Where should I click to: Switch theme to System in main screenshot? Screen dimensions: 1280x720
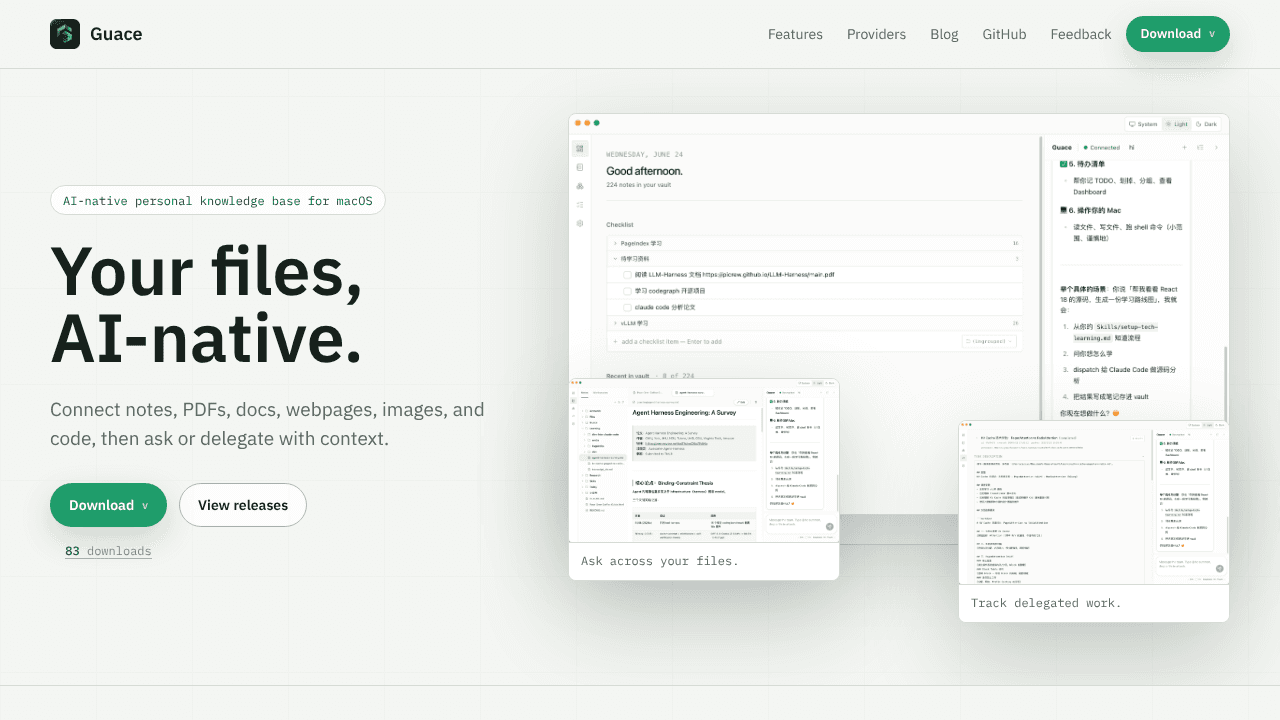pyautogui.click(x=1143, y=124)
